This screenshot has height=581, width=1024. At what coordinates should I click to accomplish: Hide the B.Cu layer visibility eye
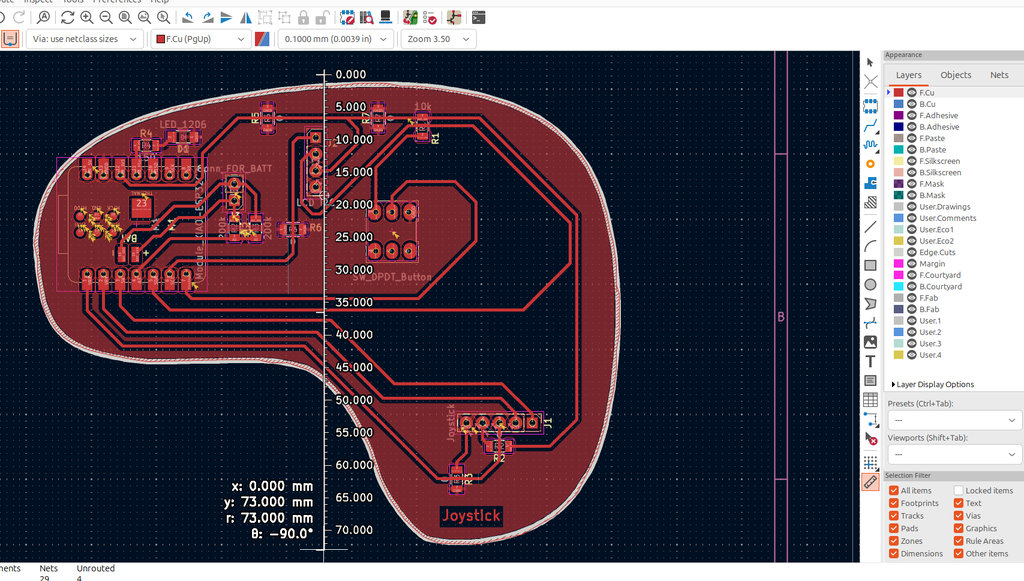[912, 104]
